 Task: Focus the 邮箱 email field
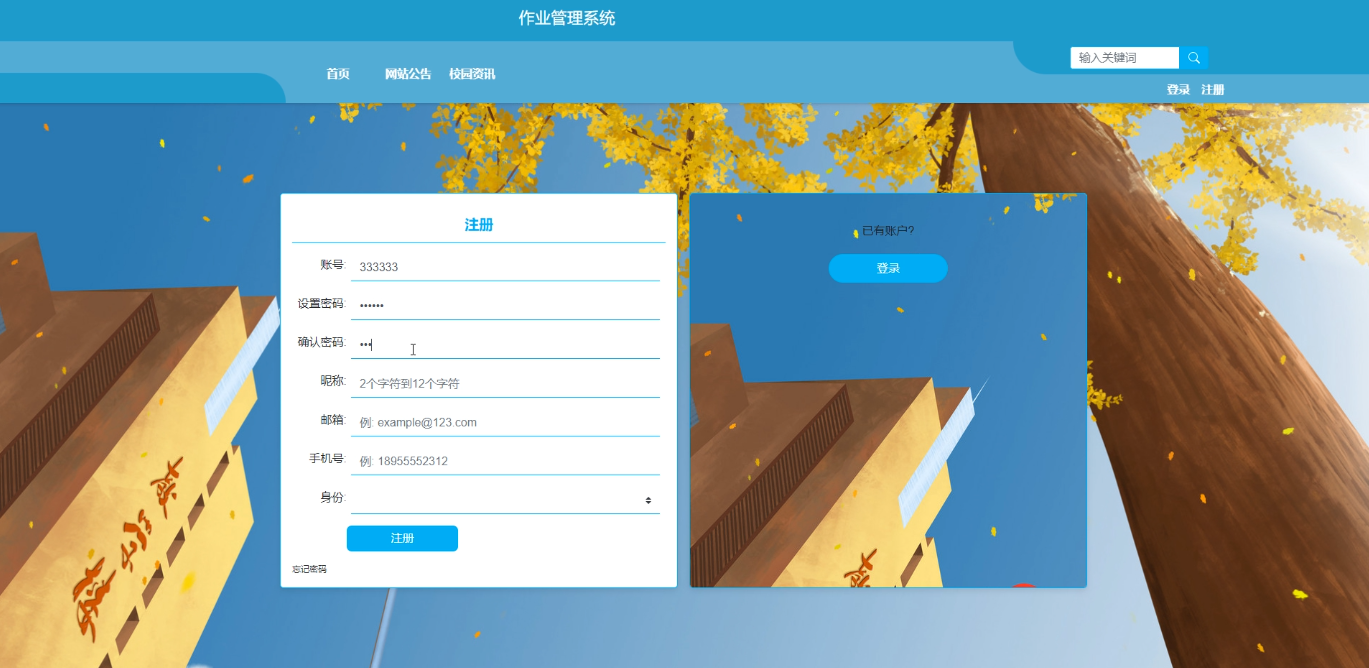(505, 422)
